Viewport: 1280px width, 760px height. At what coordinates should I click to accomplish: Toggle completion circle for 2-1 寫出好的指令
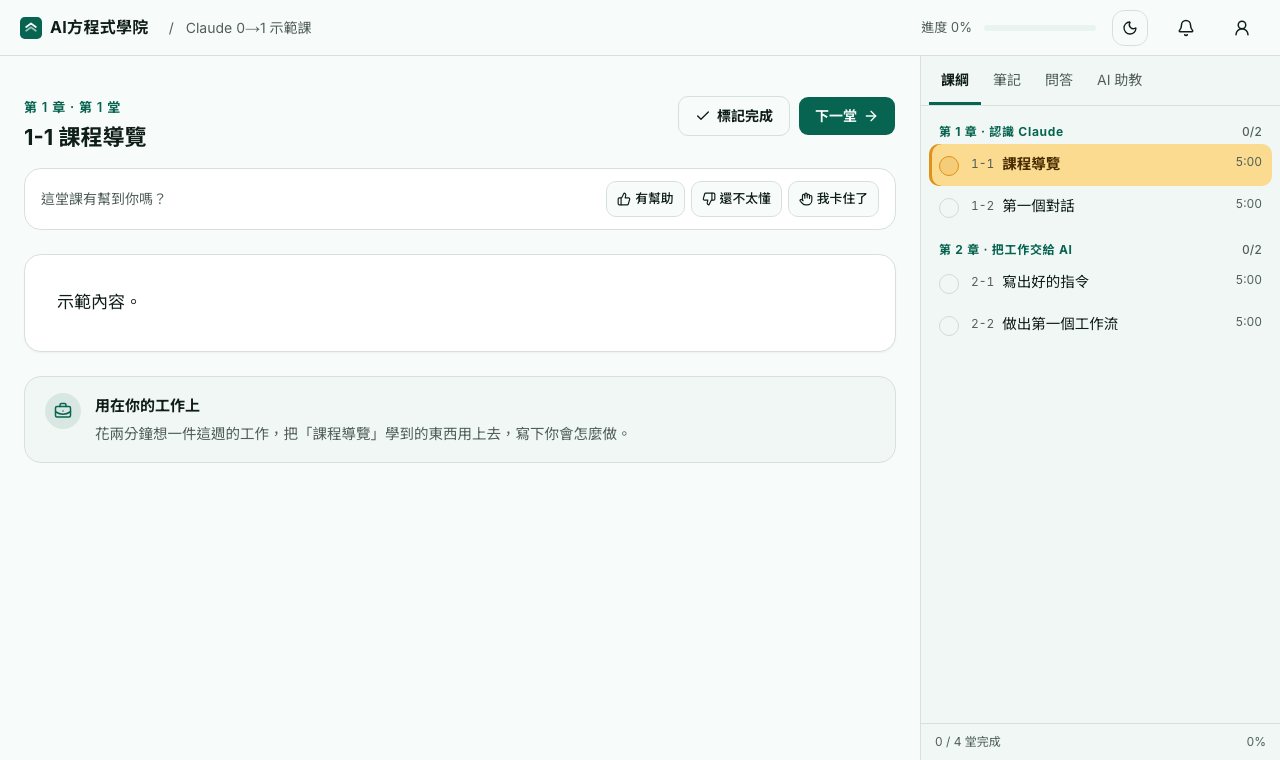(949, 284)
